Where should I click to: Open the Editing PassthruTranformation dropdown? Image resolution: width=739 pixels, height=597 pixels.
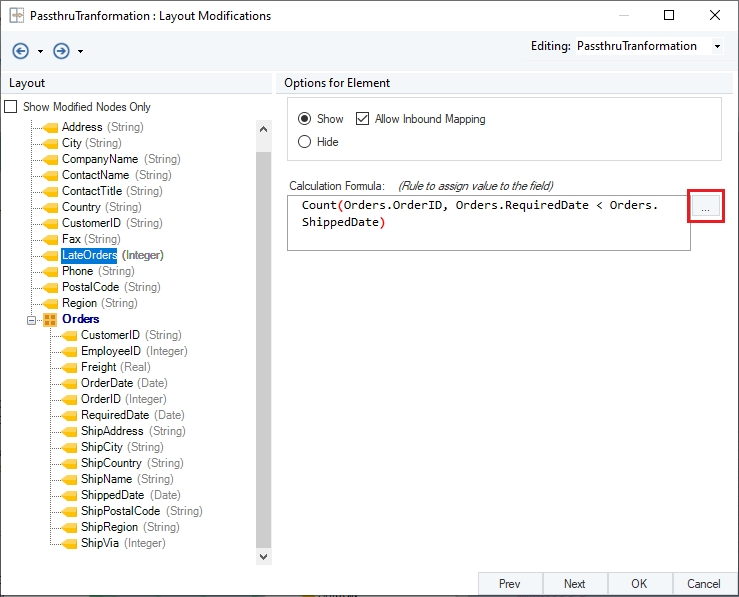pyautogui.click(x=717, y=47)
